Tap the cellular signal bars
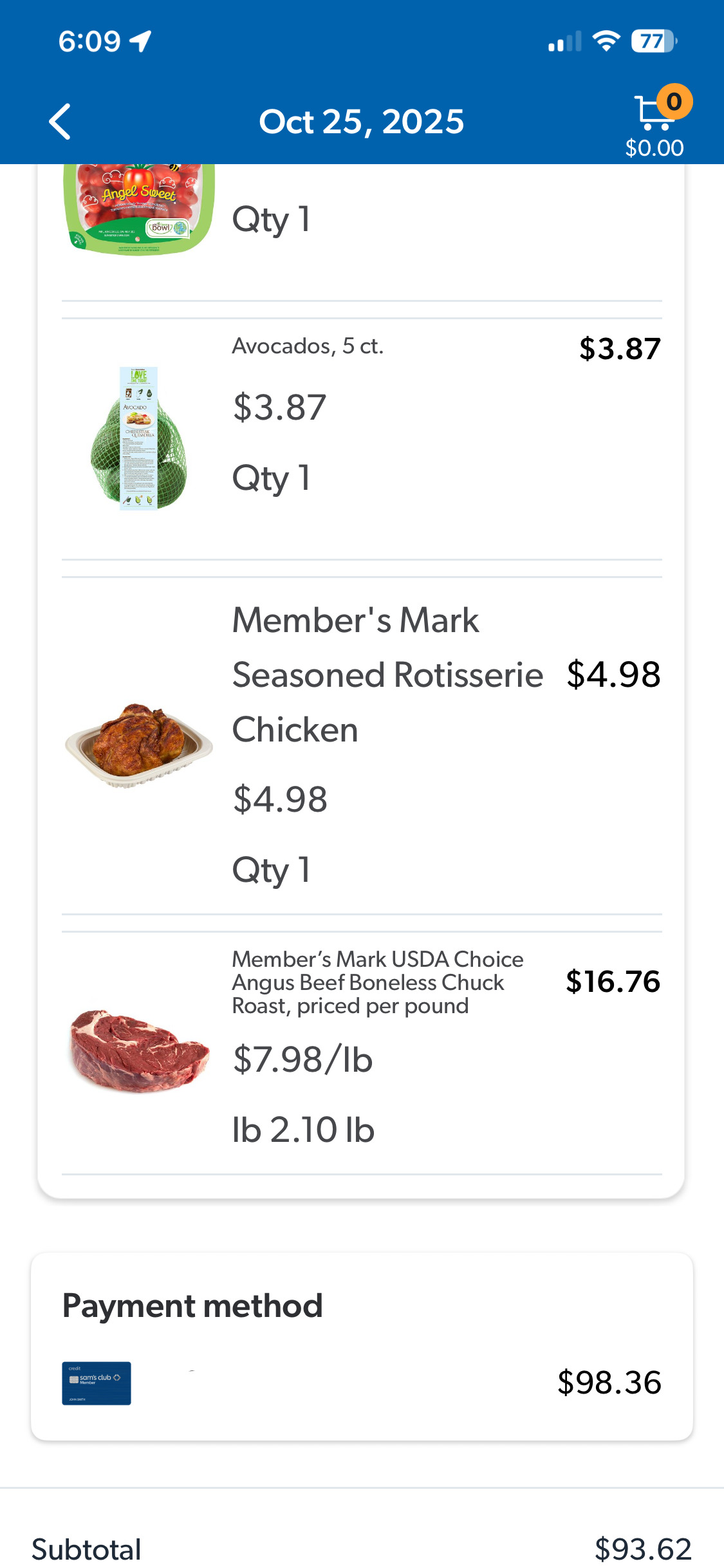The width and height of the screenshot is (724, 1568). (x=564, y=42)
